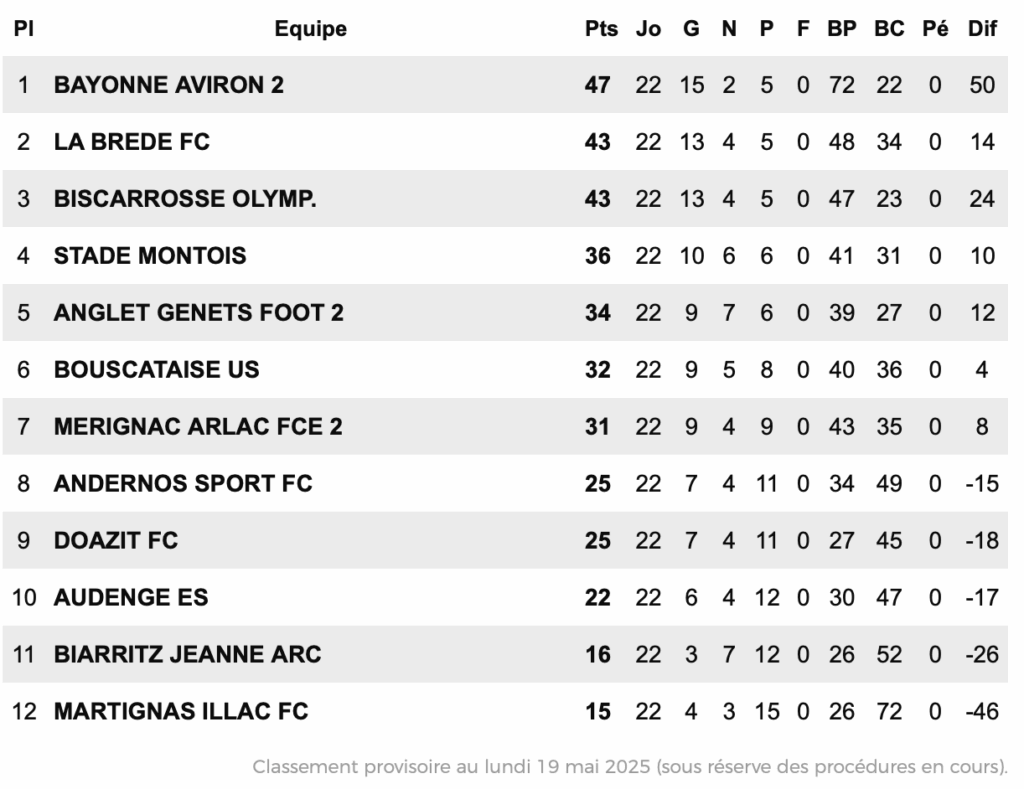Click the ANDERNOS SPORT FC team name
Viewport: 1024px width, 789px height.
click(183, 483)
